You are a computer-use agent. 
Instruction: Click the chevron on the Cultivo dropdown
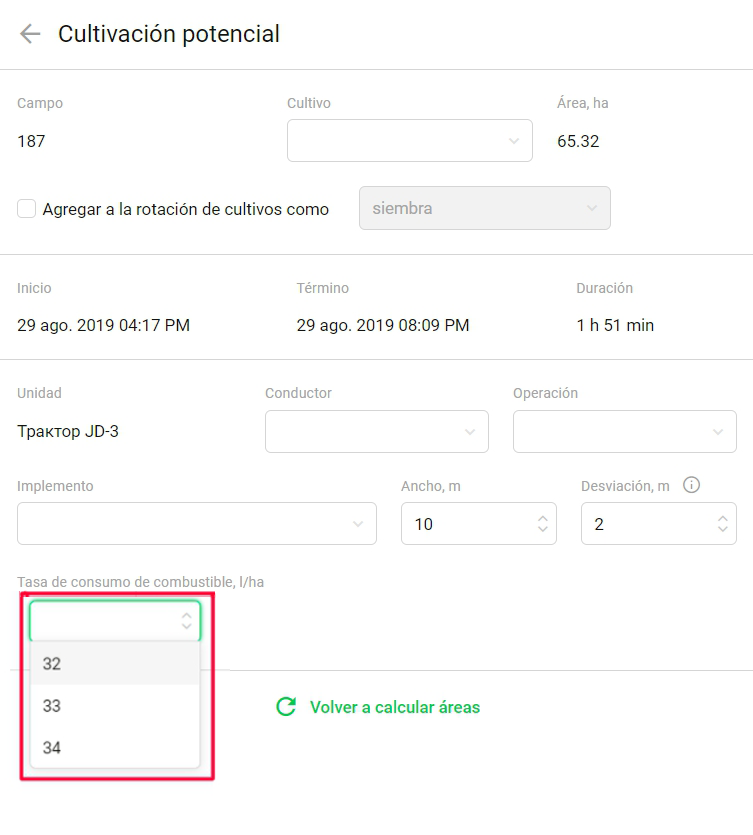[514, 140]
